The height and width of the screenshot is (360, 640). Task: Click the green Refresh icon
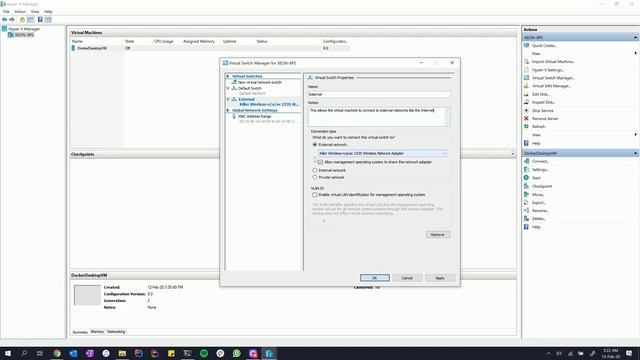click(x=527, y=127)
